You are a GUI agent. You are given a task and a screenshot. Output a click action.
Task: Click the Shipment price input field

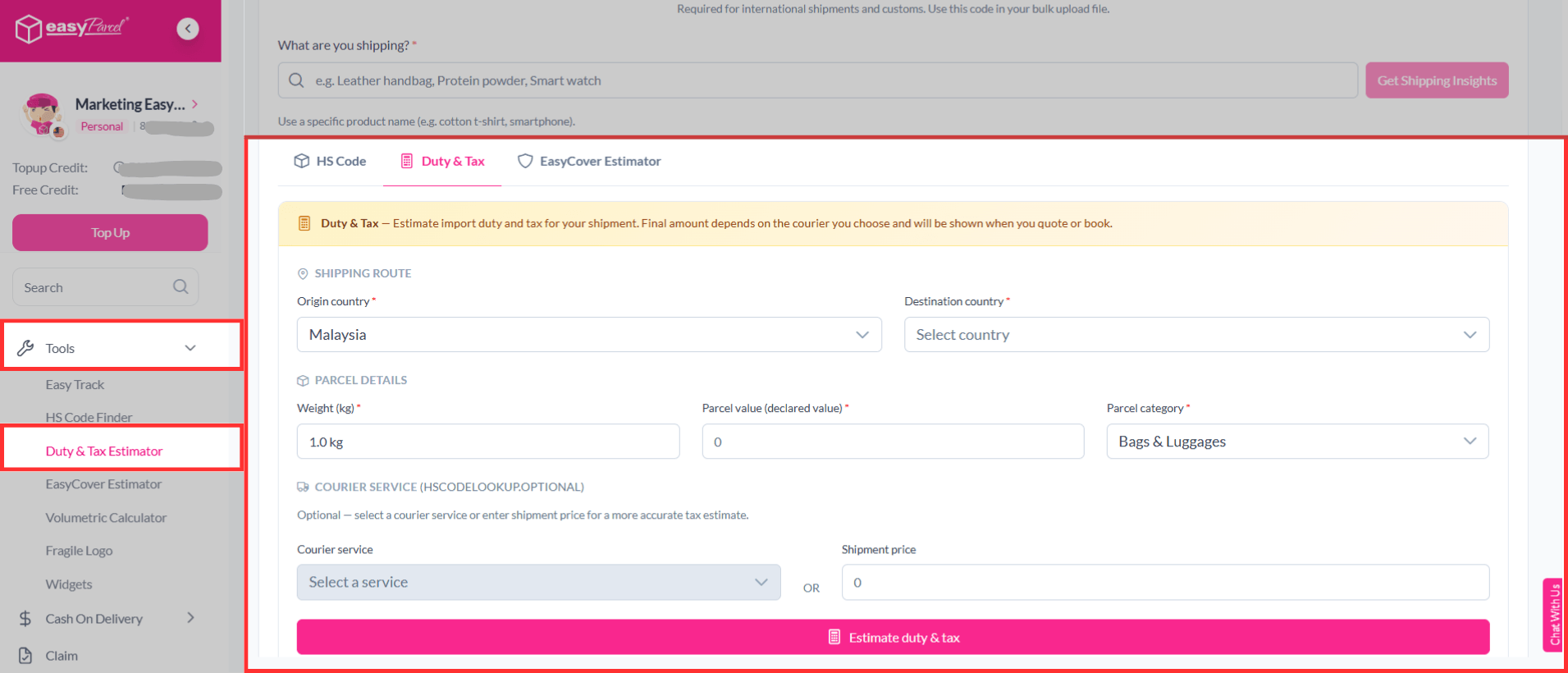click(x=1165, y=582)
